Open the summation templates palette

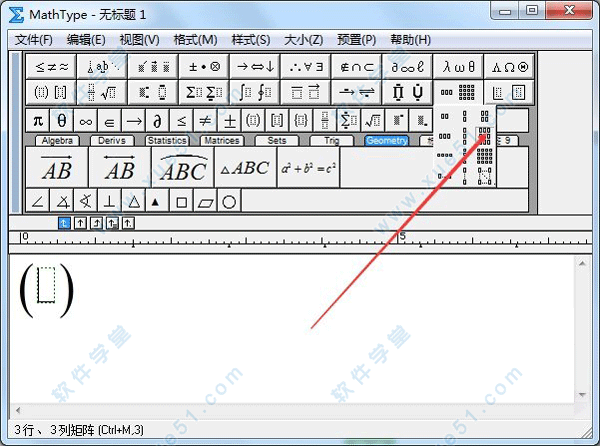tap(204, 92)
